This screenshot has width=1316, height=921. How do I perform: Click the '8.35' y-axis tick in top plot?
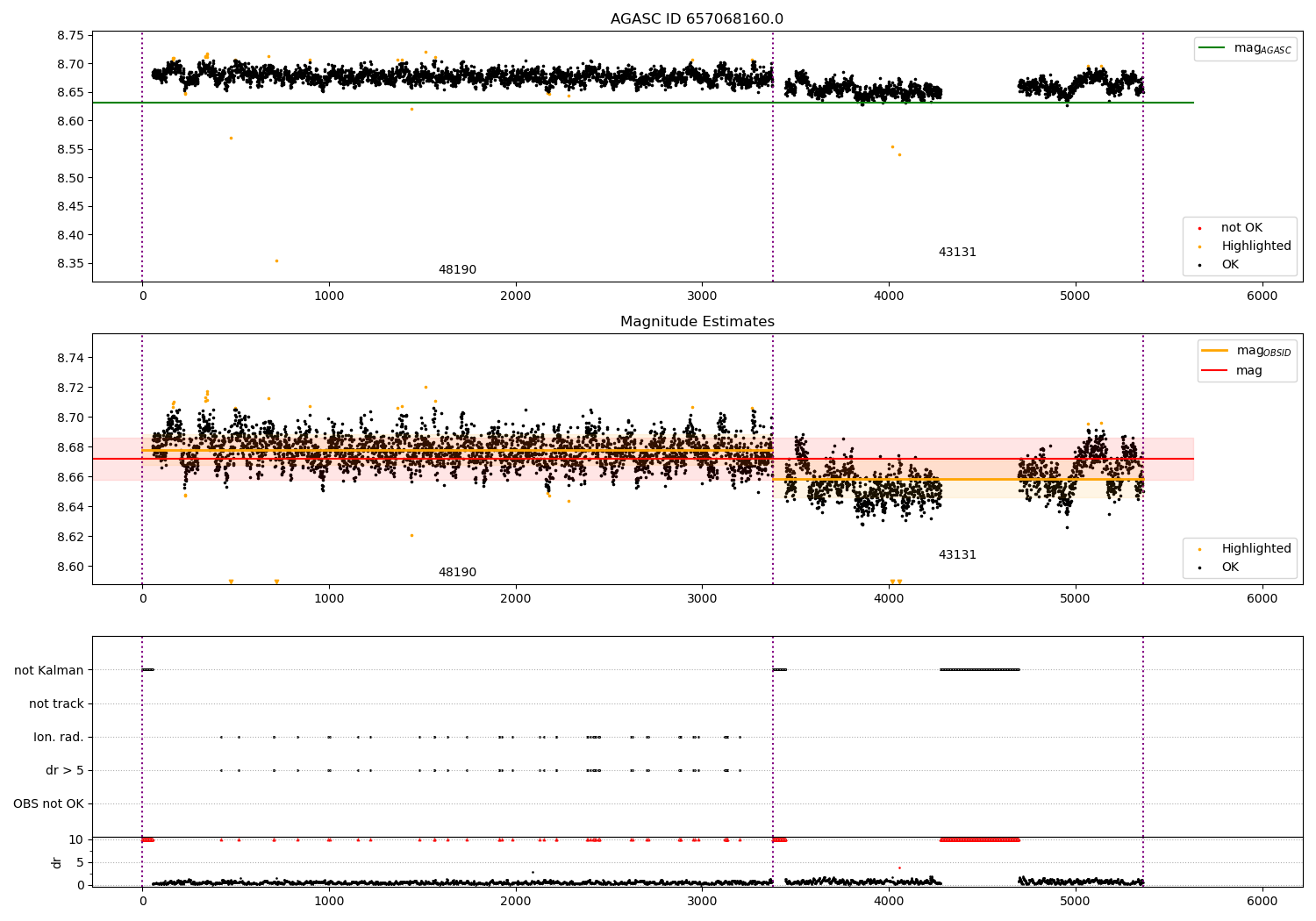[71, 264]
